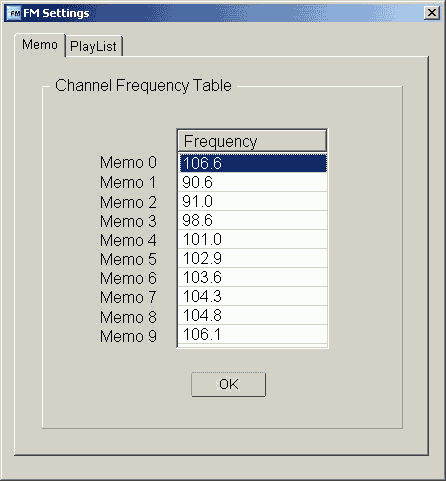Click the Frequency column header
This screenshot has width=446, height=481.
pos(252,141)
